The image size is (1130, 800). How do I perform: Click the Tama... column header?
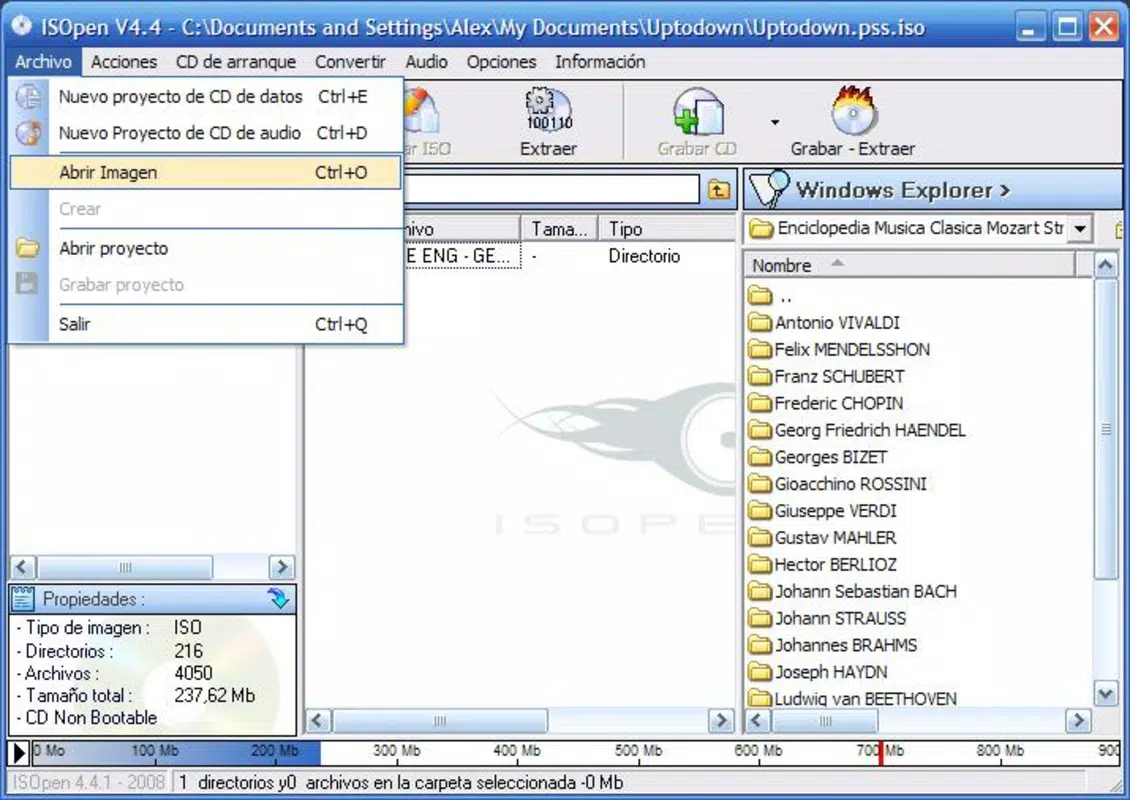click(559, 229)
